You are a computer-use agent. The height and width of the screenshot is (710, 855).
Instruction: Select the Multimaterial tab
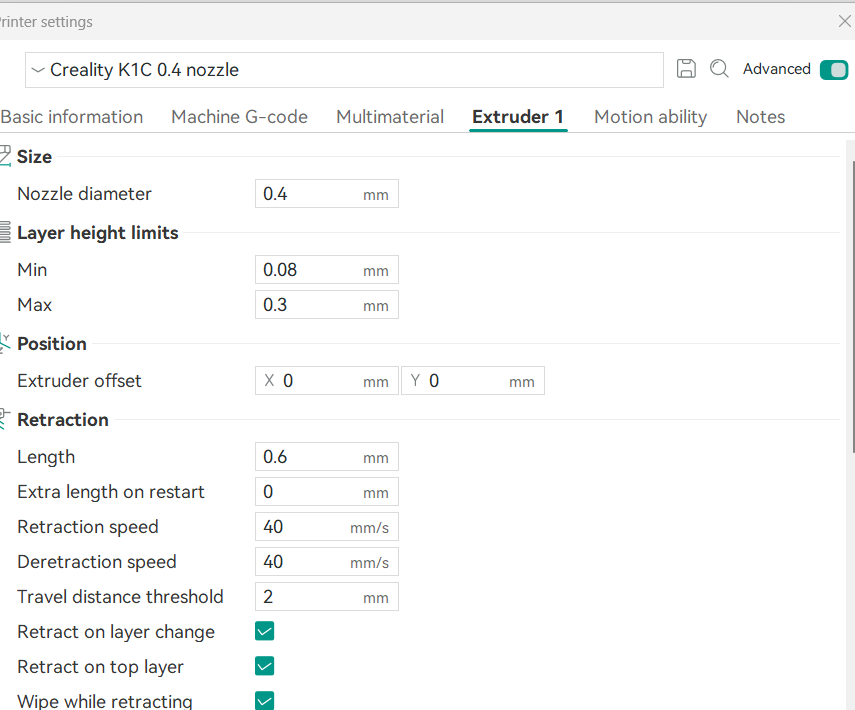390,117
